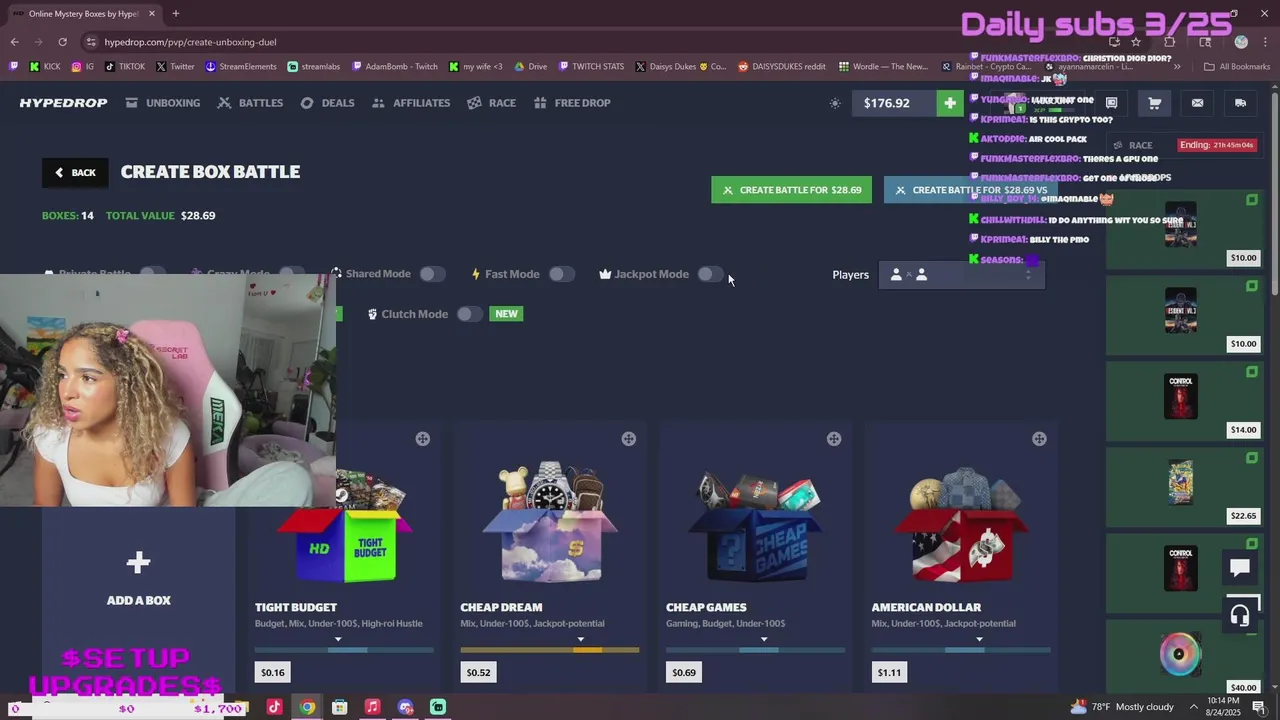1280x720 pixels.
Task: Expand Cheap Games box details arrow
Action: tap(764, 639)
